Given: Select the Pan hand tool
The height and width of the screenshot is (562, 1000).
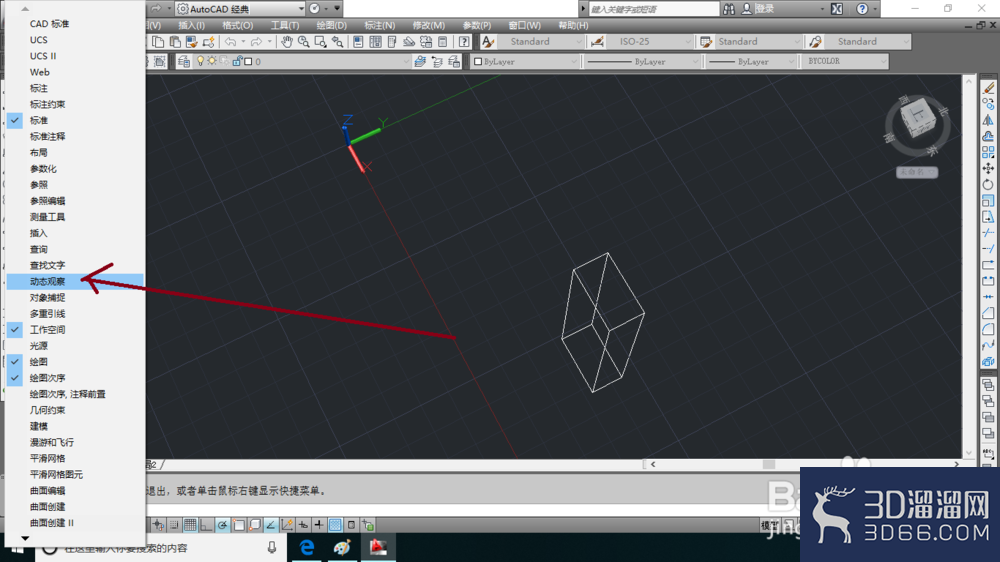Looking at the screenshot, I should tap(287, 42).
